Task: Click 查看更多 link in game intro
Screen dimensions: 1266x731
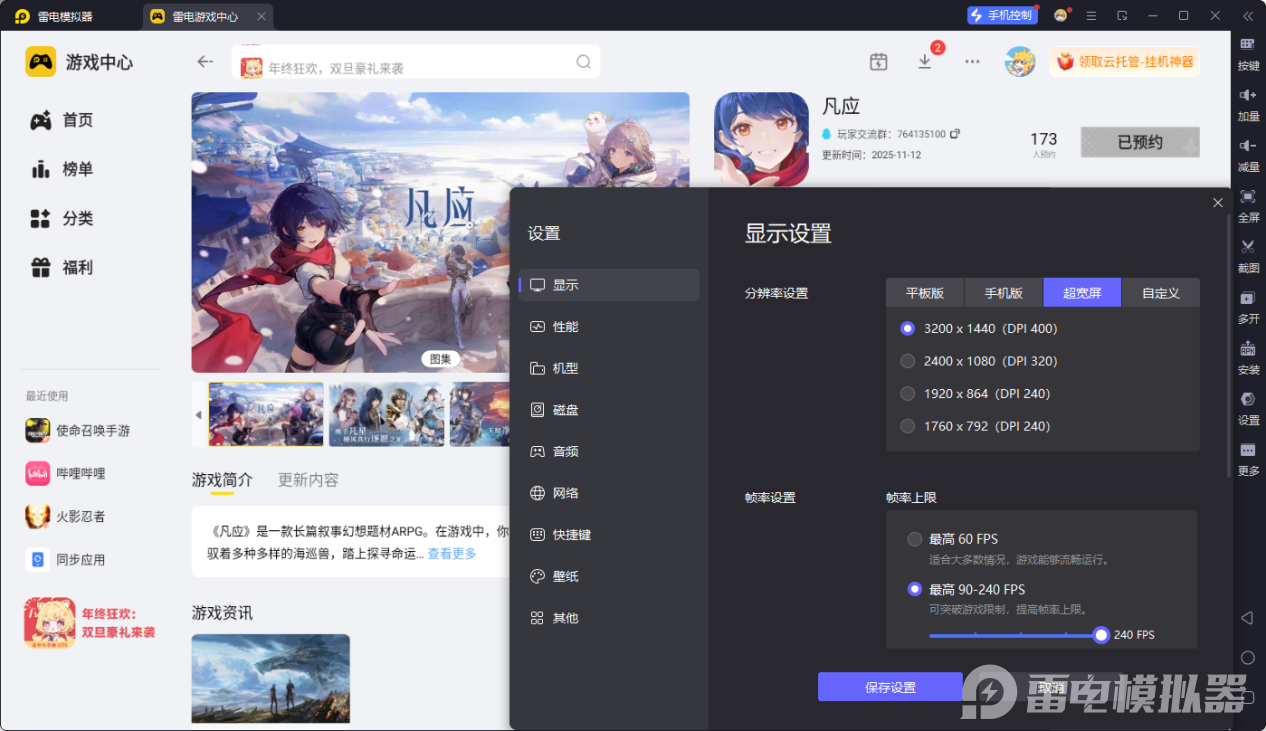Action: coord(452,554)
